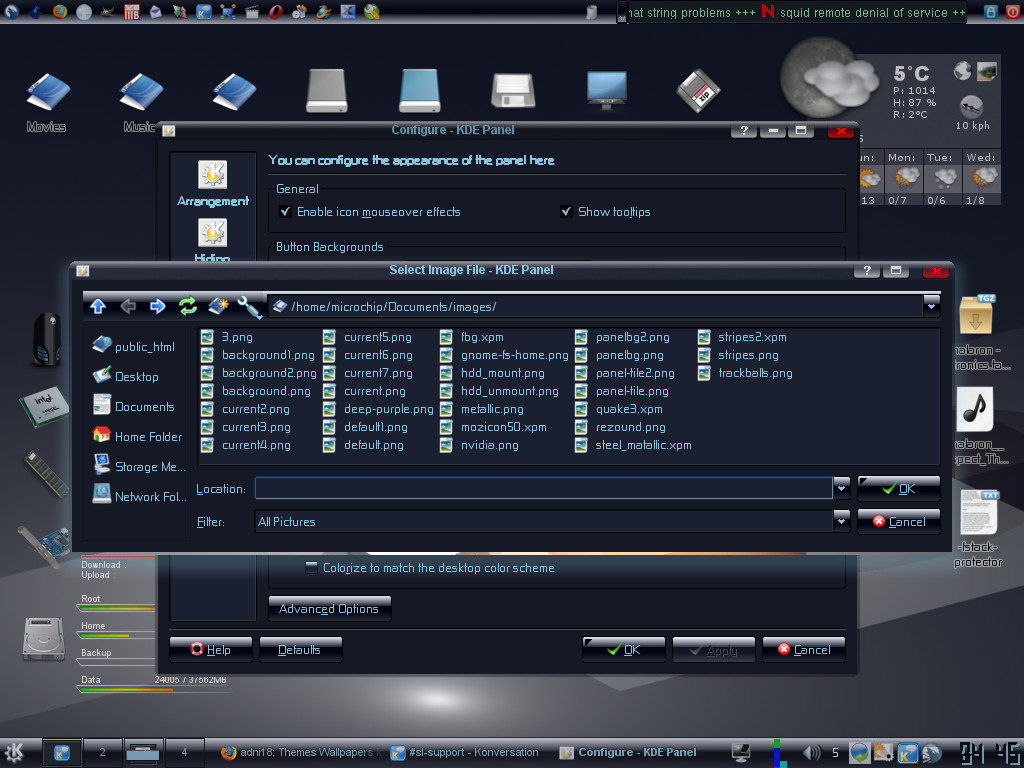1024x768 pixels.
Task: Open Network Folders in places sidebar
Action: 139,495
